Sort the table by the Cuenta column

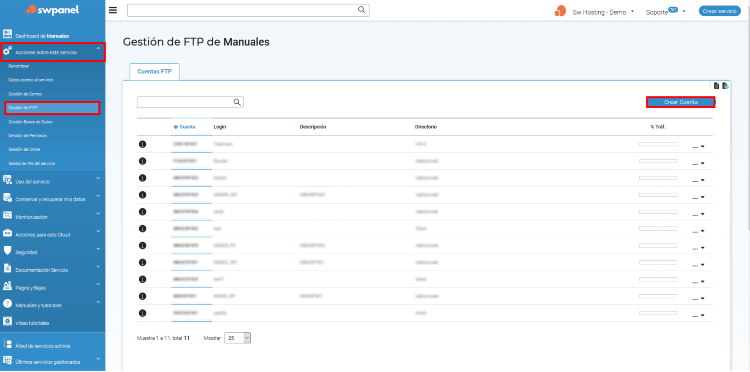pos(185,127)
